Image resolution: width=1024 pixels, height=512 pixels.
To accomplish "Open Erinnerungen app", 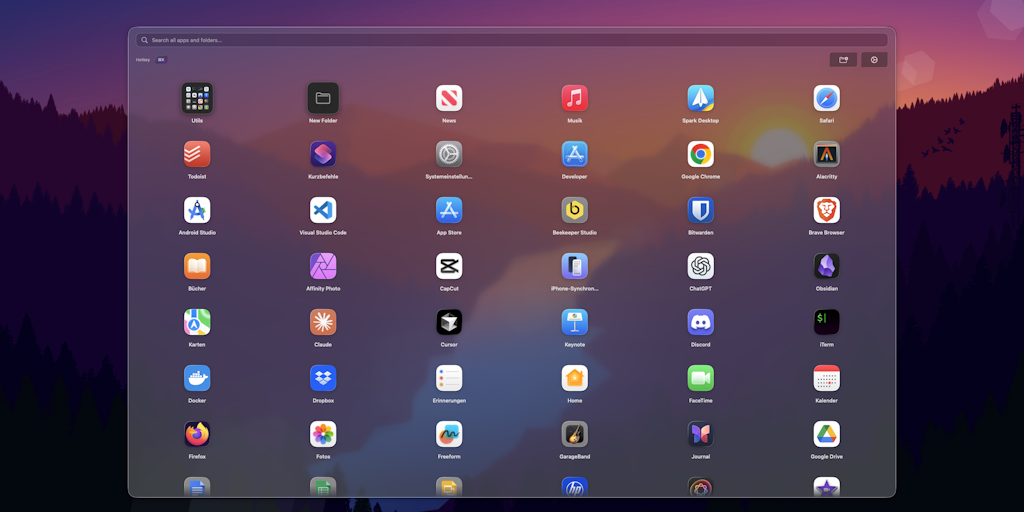I will [449, 378].
